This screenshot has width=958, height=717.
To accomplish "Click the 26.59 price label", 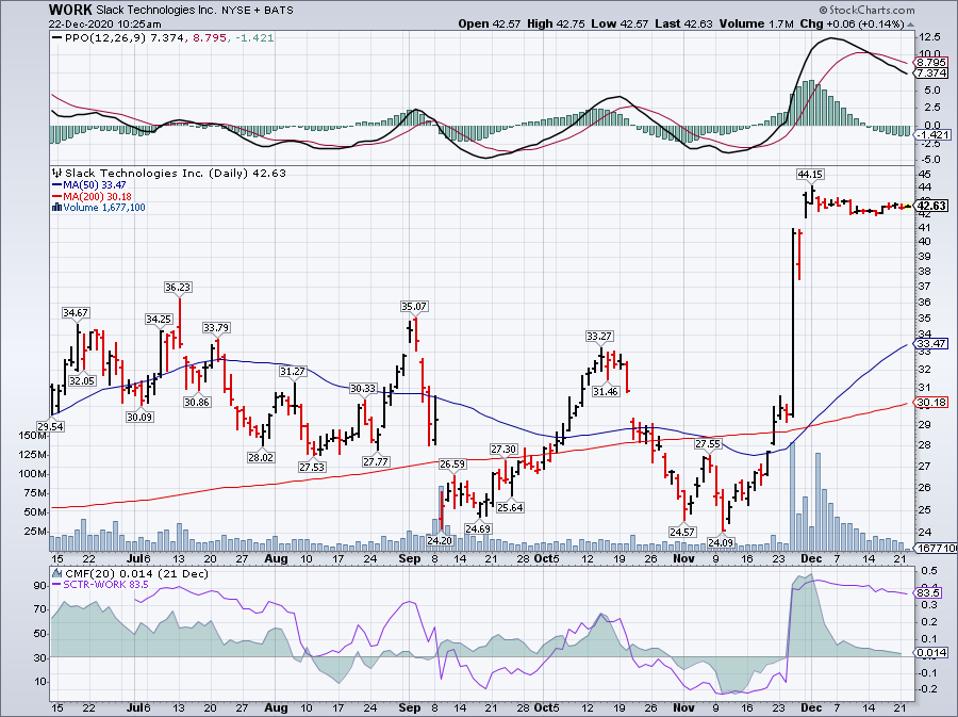I will pos(452,464).
